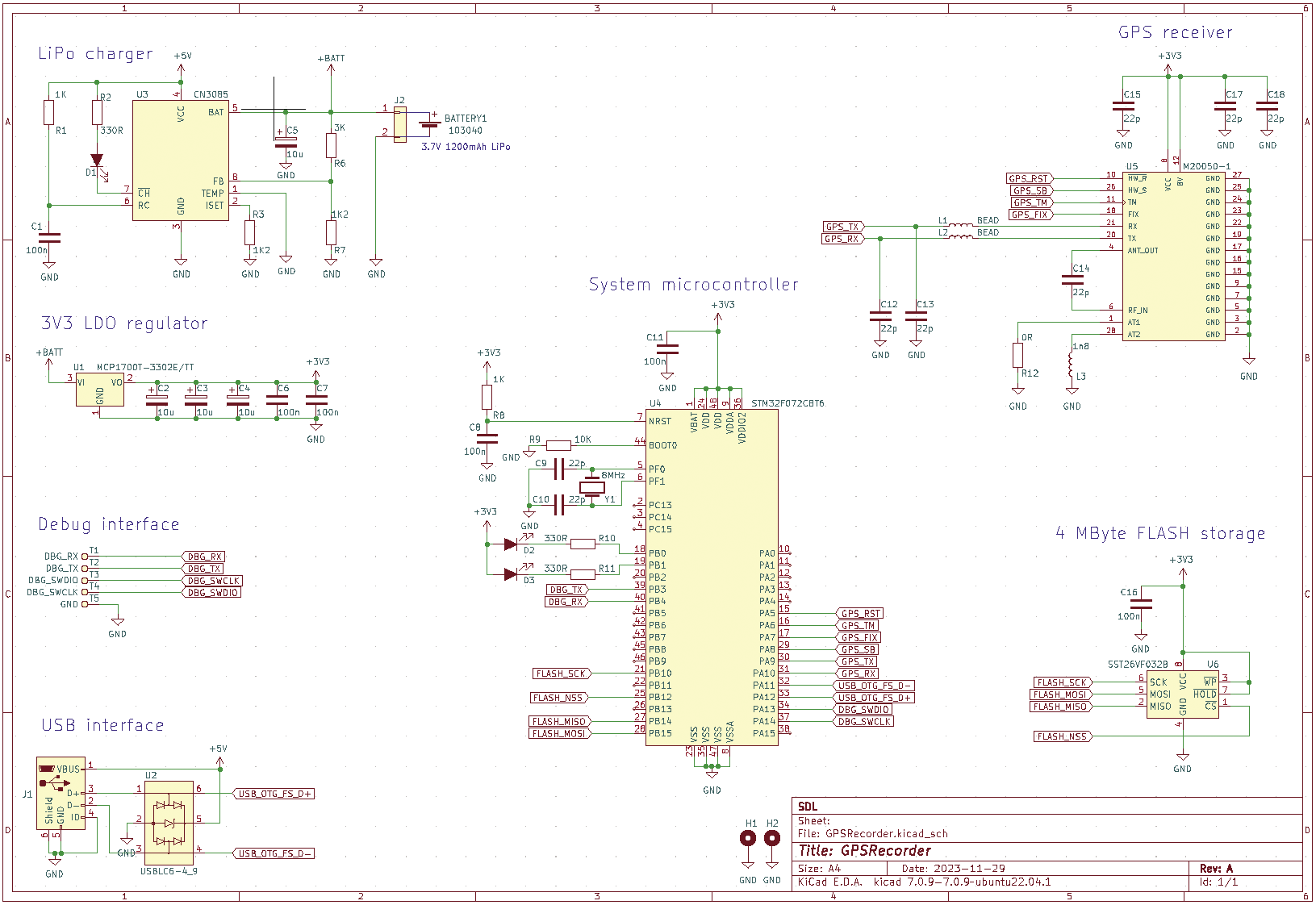Screen dimensions: 1316x905
Task: Select the charge LED D1
Action: pyautogui.click(x=97, y=161)
